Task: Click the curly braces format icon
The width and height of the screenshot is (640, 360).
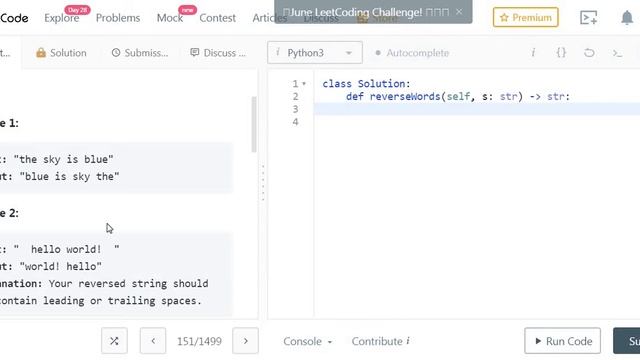Action: point(561,53)
